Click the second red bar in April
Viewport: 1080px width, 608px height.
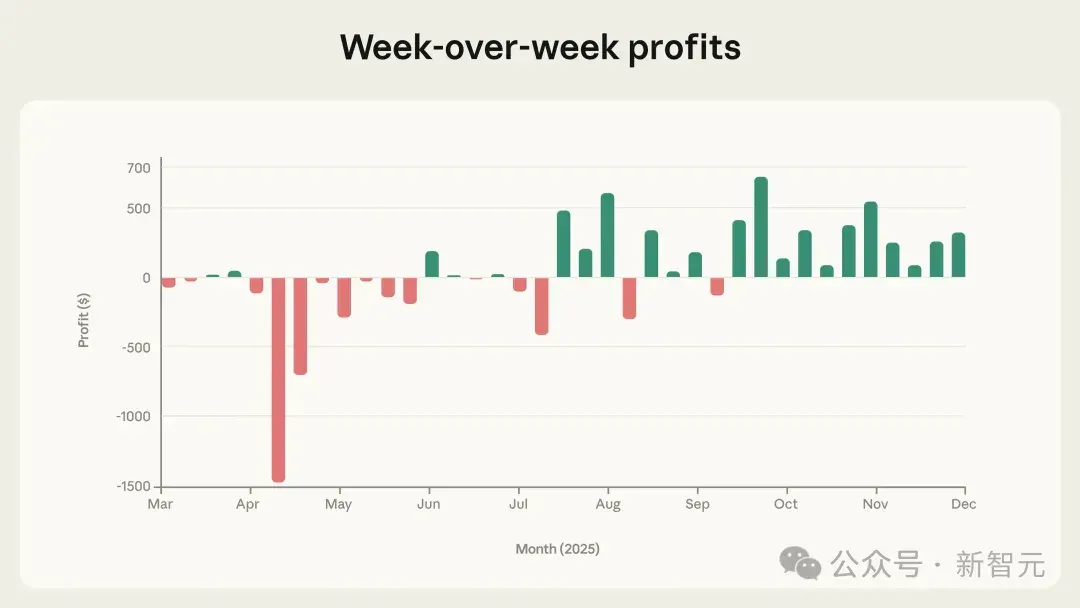click(300, 326)
